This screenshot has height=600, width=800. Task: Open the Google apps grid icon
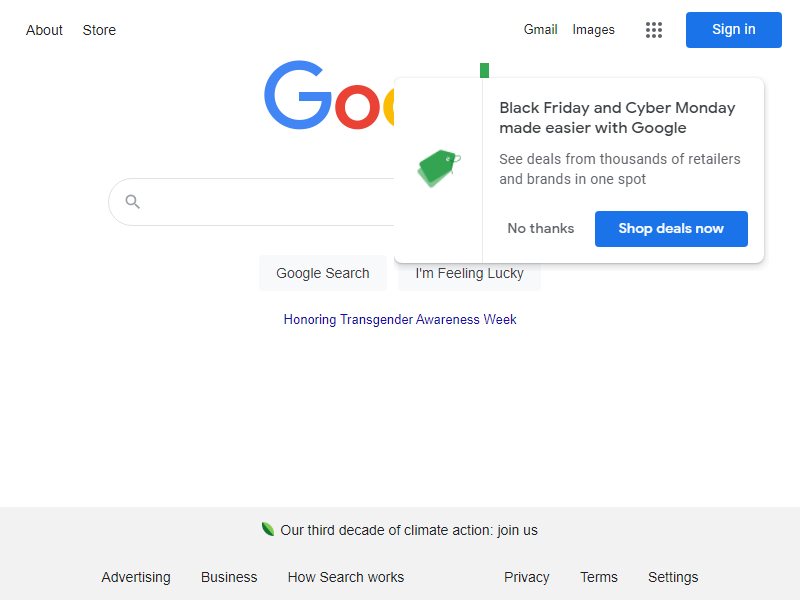tap(654, 30)
